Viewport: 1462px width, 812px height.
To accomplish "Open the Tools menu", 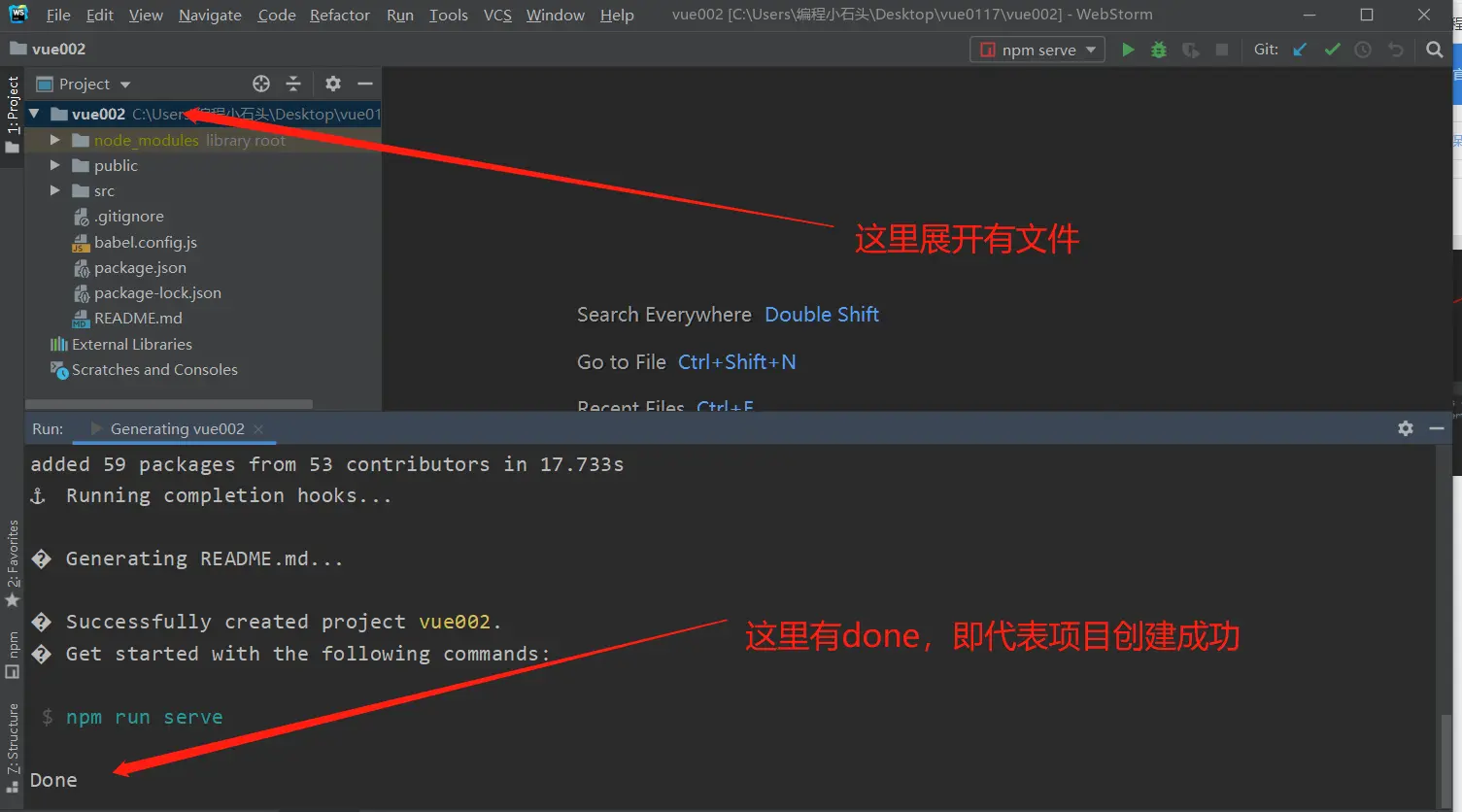I will 448,15.
